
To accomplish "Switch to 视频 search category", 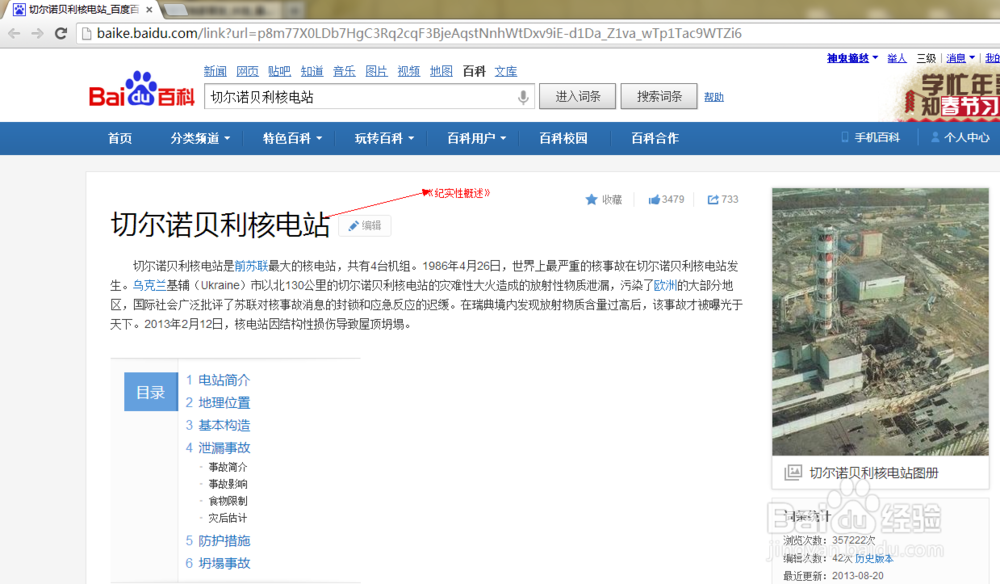I will 409,71.
